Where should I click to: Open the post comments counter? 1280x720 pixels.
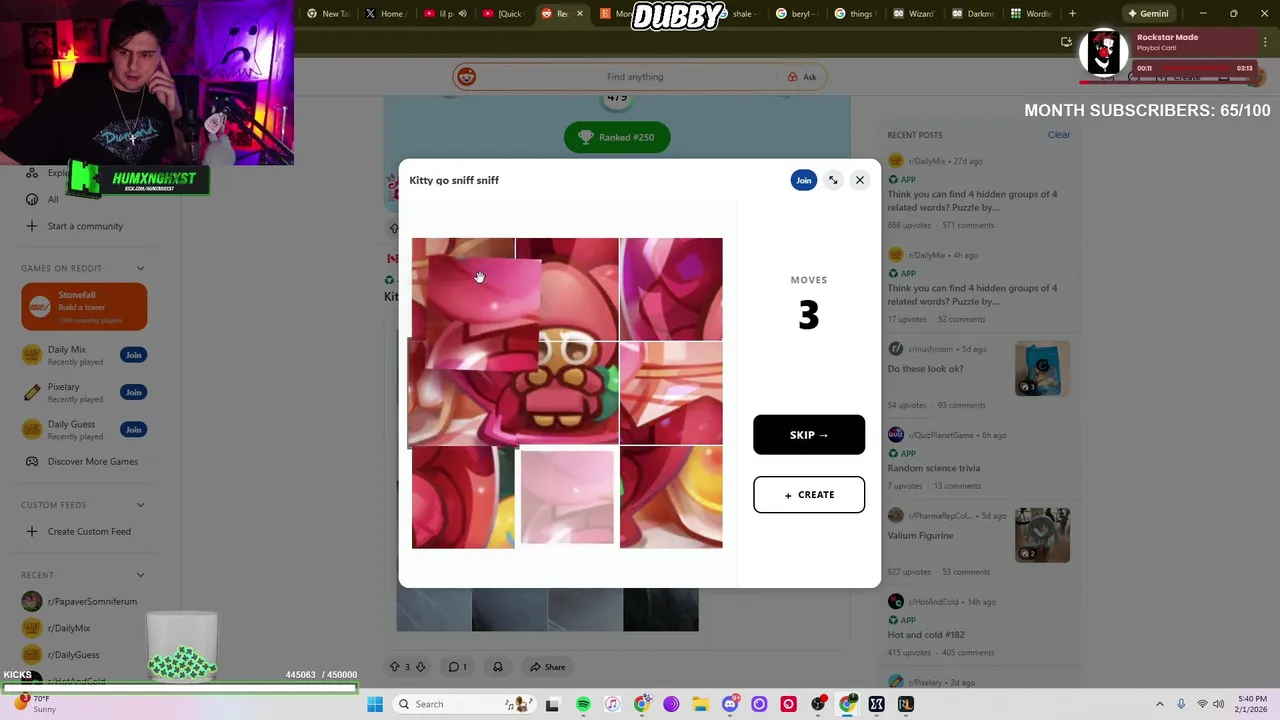click(457, 667)
